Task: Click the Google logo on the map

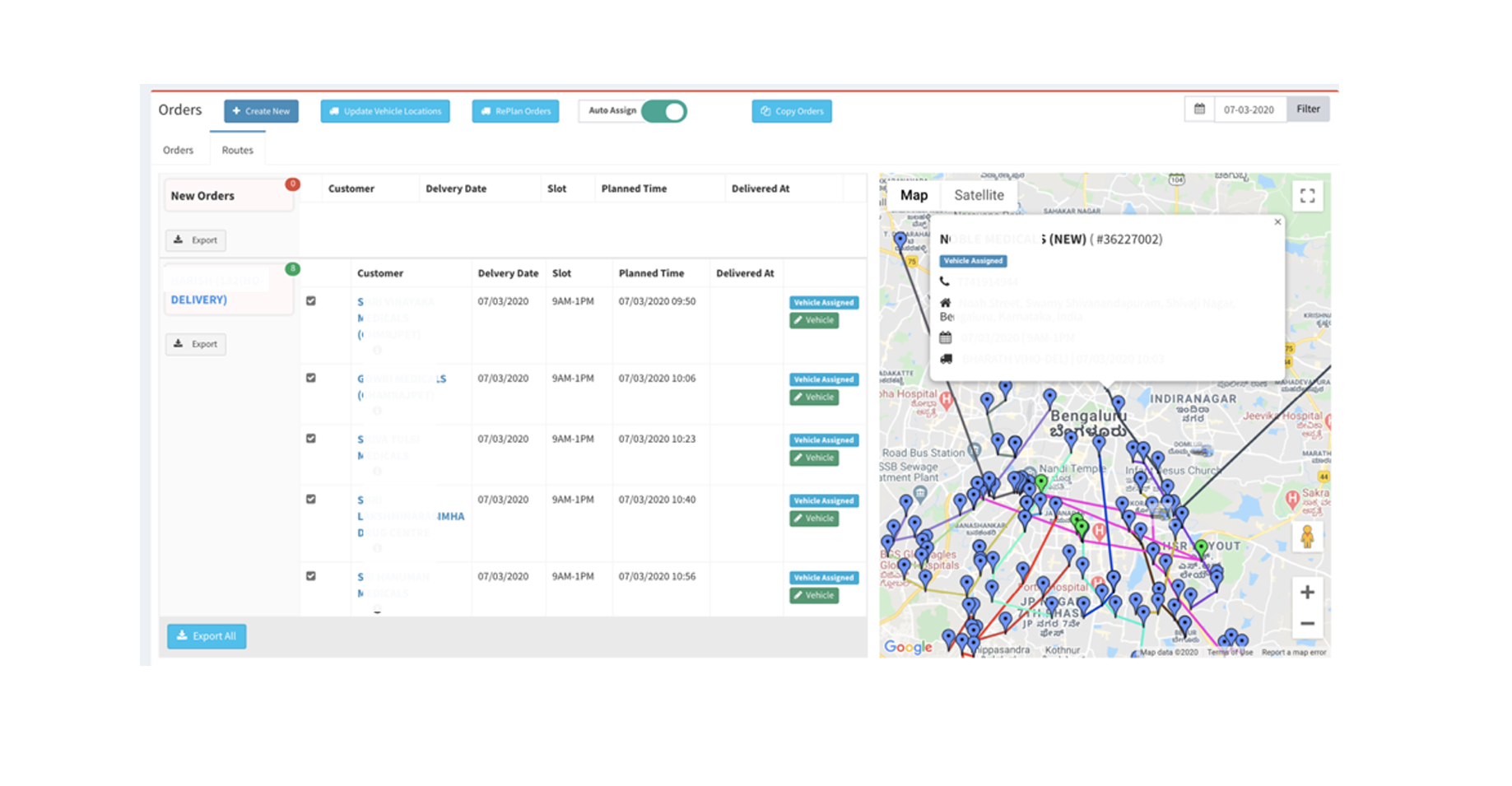Action: point(908,647)
